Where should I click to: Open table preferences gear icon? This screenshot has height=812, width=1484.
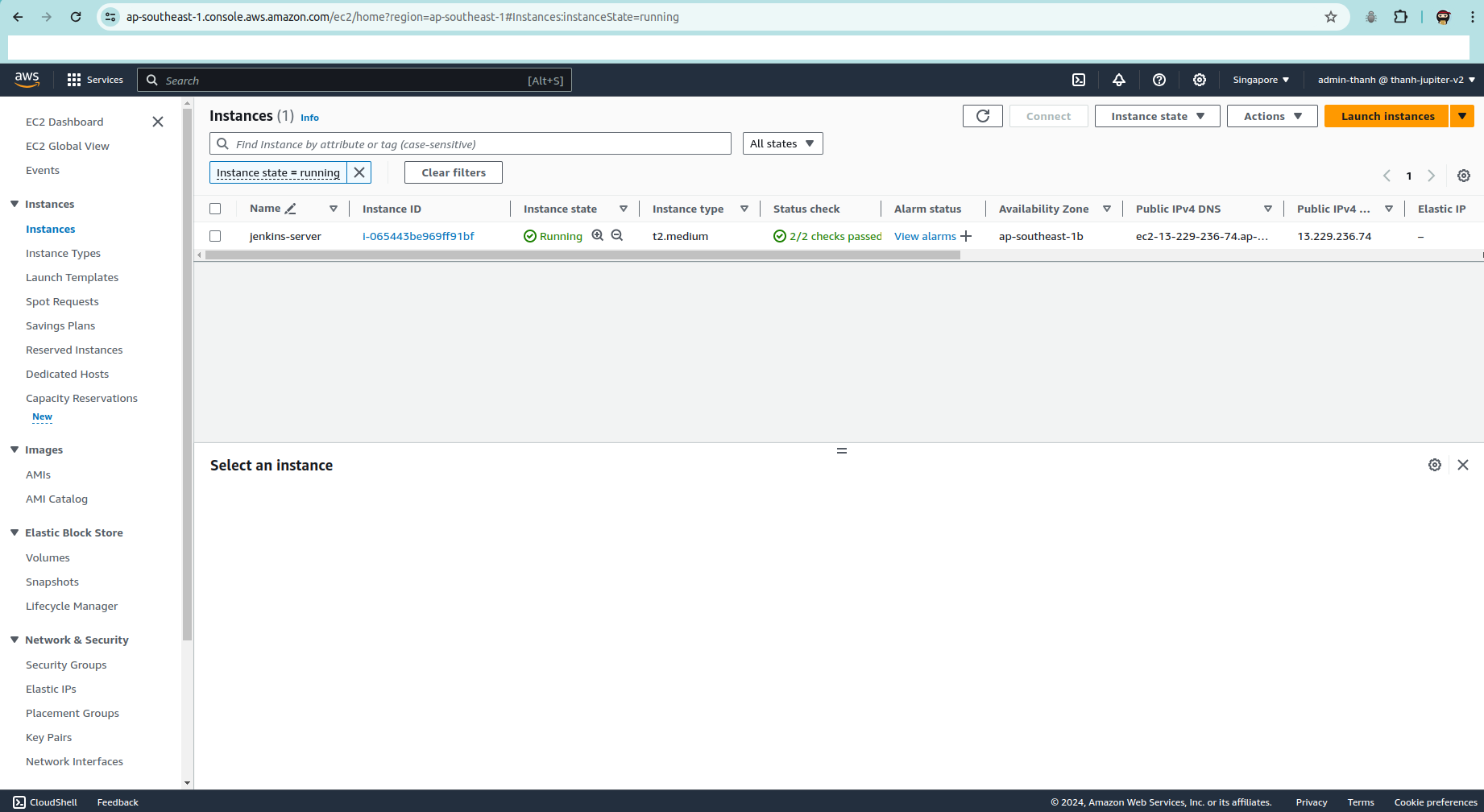(x=1464, y=176)
